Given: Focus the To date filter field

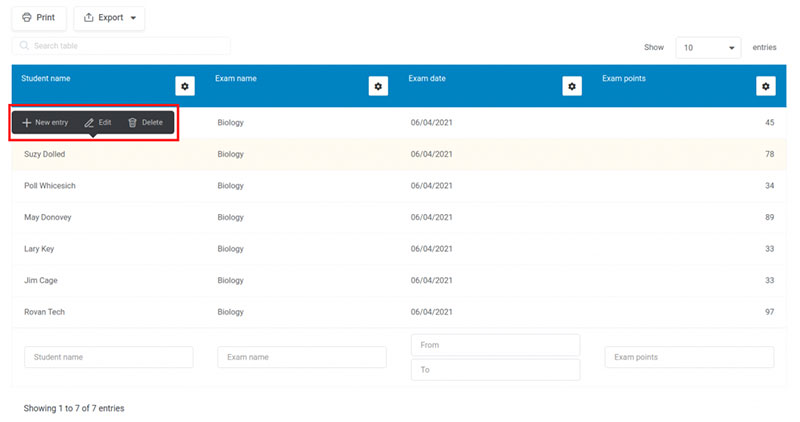Looking at the screenshot, I should tap(495, 369).
